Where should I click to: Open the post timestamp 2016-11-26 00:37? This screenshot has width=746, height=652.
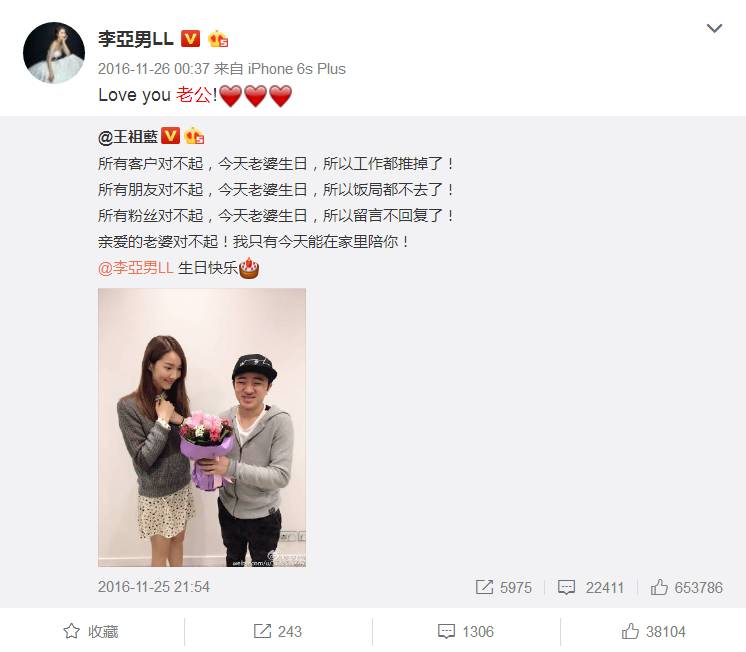coord(154,69)
